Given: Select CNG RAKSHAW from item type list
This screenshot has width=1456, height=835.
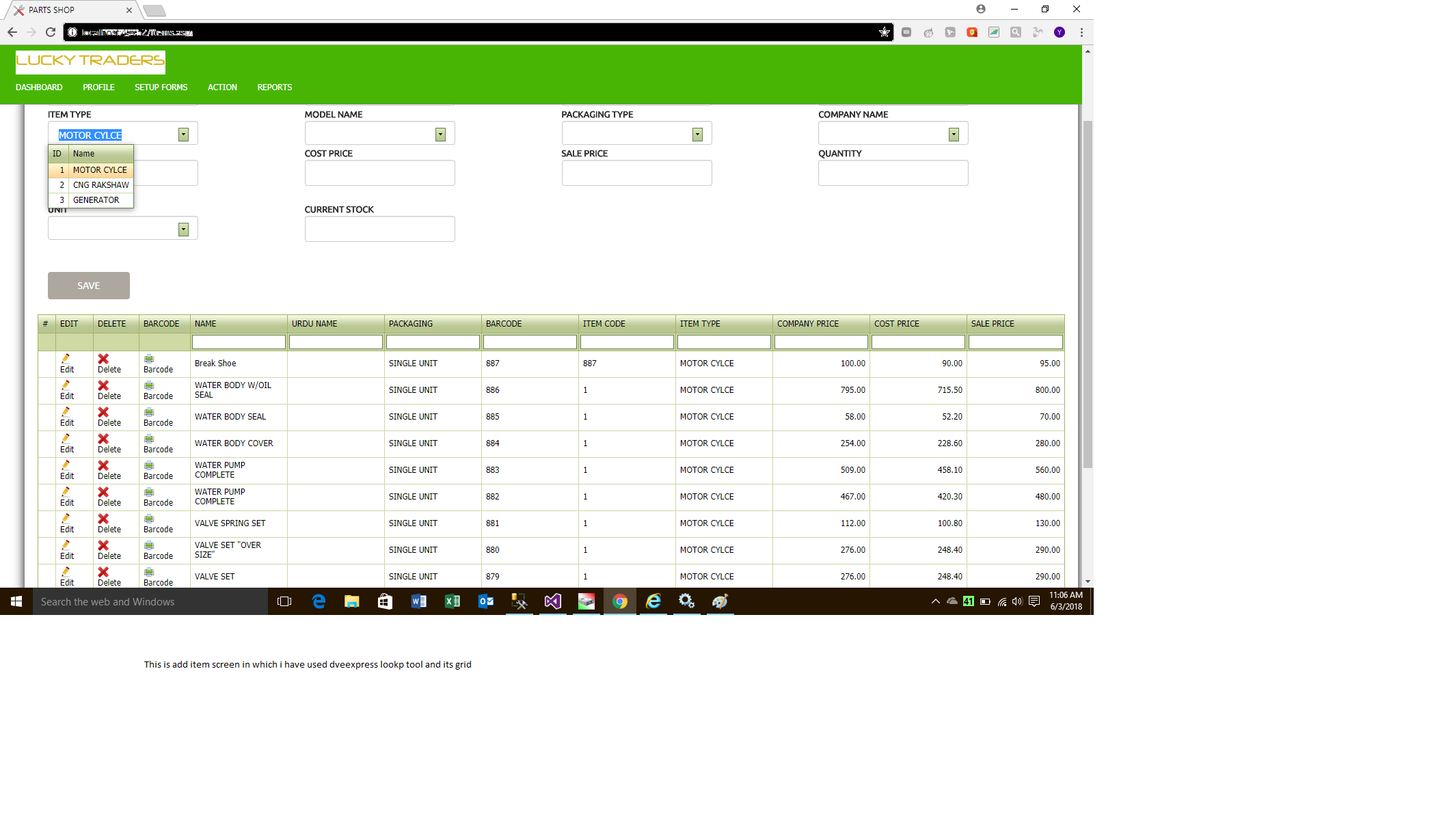Looking at the screenshot, I should pyautogui.click(x=91, y=185).
